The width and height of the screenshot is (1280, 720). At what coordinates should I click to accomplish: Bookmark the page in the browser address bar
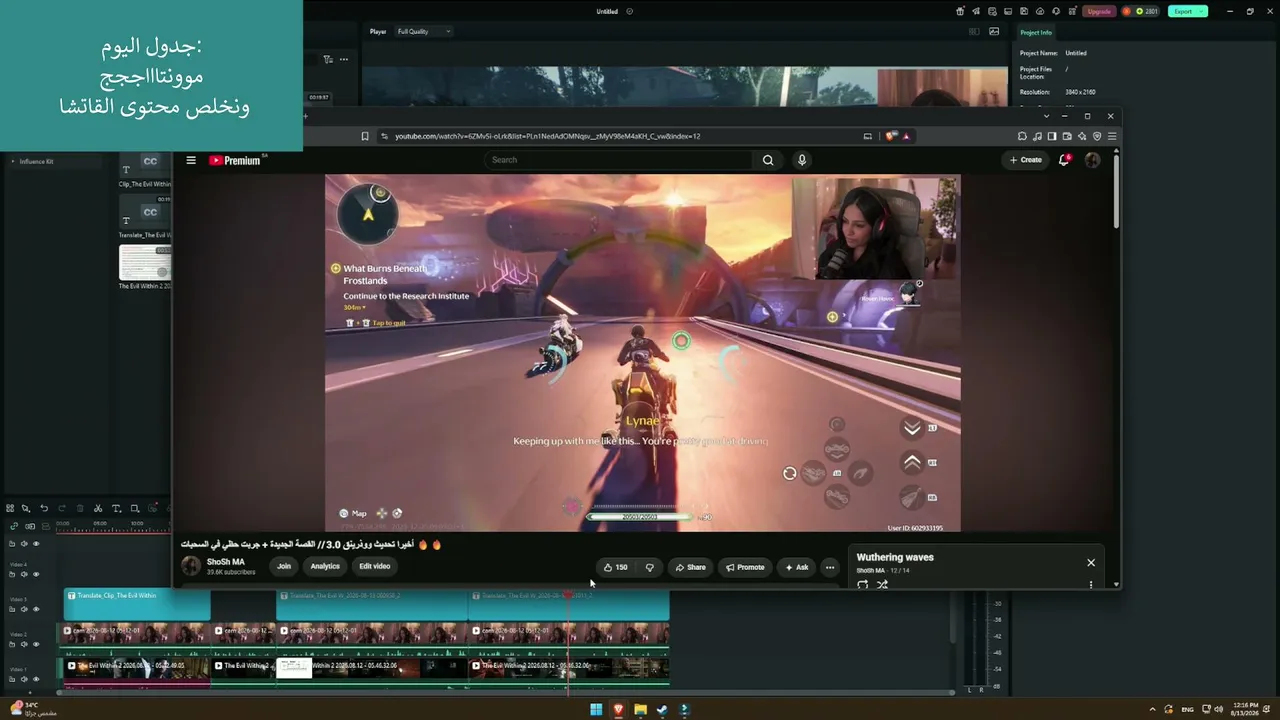tap(365, 136)
